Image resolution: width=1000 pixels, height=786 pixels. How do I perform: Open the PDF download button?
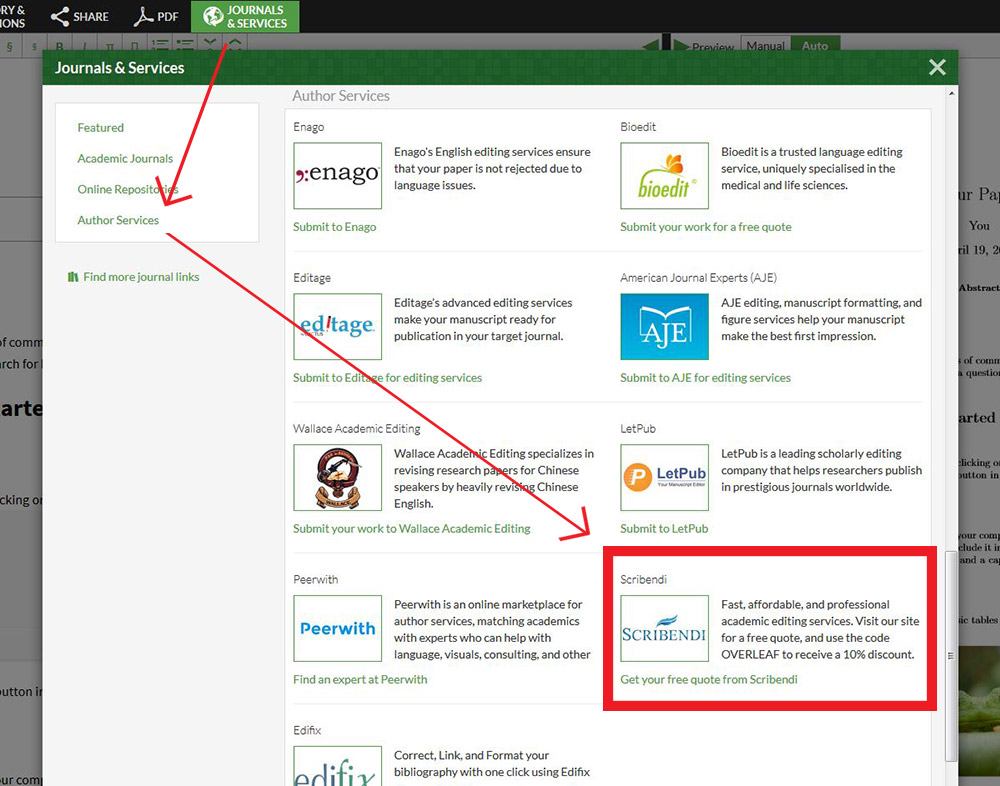[156, 17]
